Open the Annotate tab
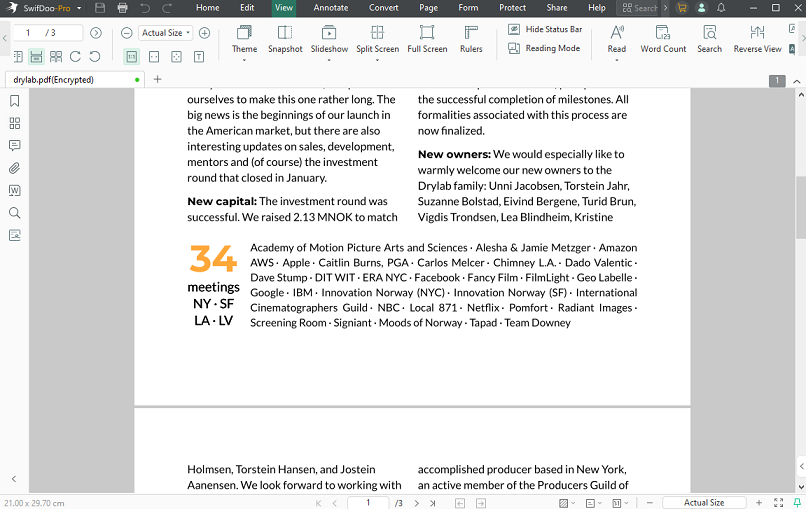 tap(331, 8)
